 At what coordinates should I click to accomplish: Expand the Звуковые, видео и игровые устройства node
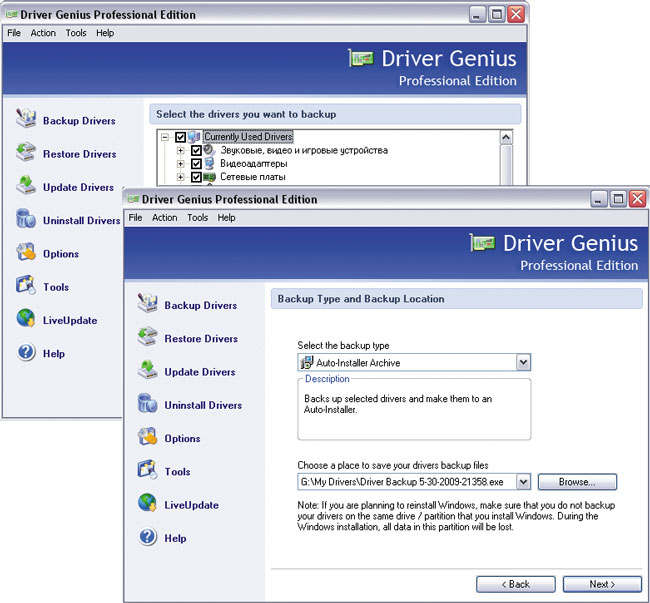180,150
